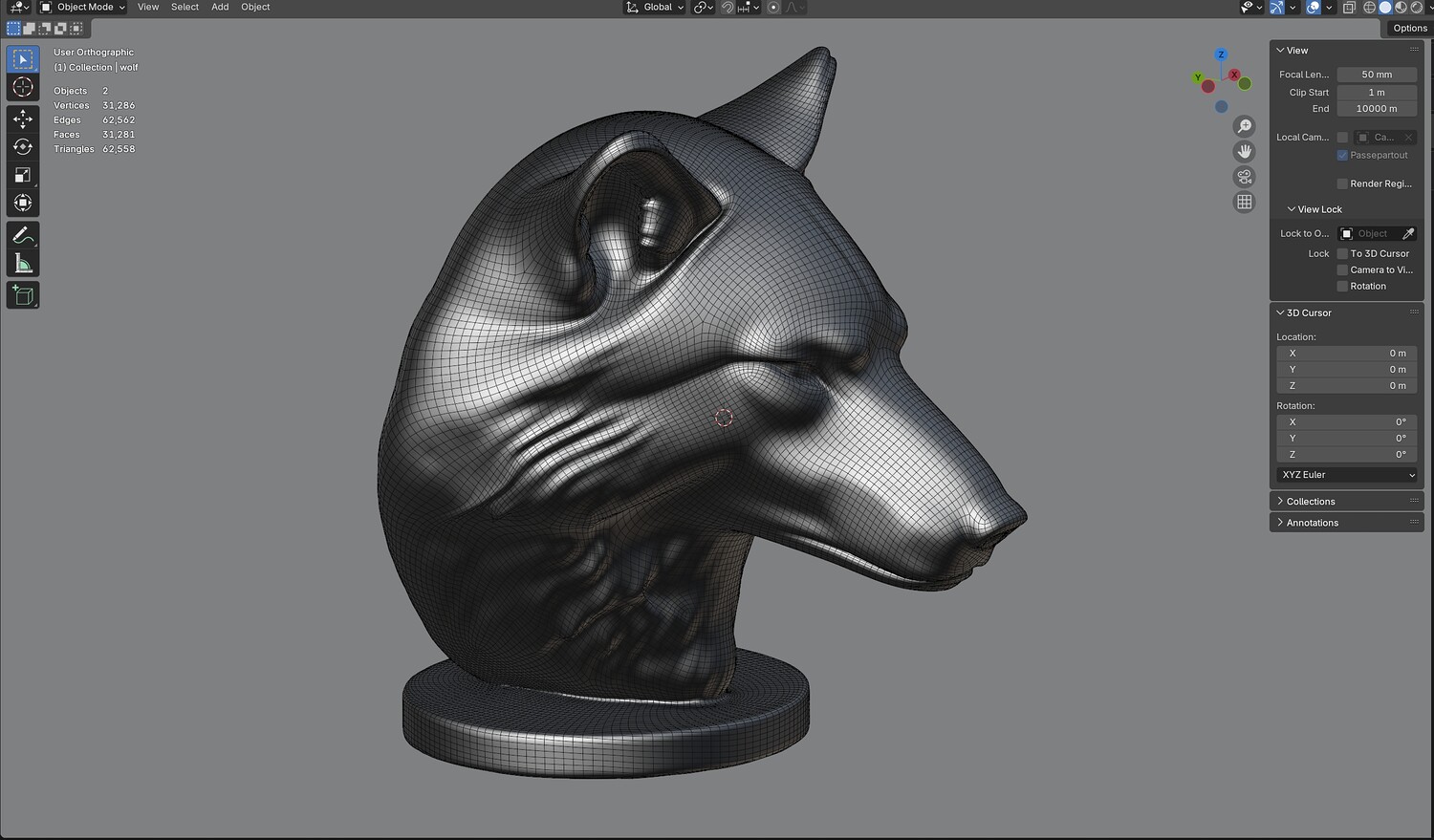Click the Focal Length field
Screen dimensions: 1434x840
1377,75
